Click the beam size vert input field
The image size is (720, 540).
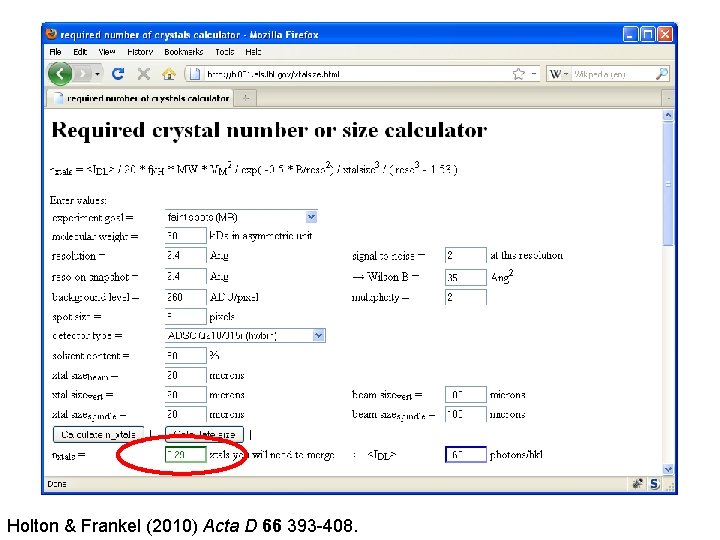pos(466,394)
